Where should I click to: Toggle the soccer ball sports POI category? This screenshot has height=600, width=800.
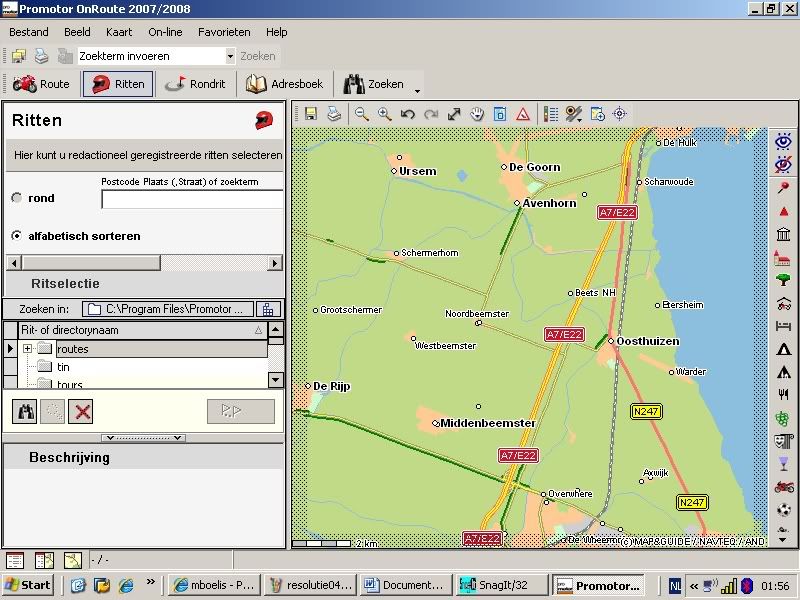(x=784, y=509)
